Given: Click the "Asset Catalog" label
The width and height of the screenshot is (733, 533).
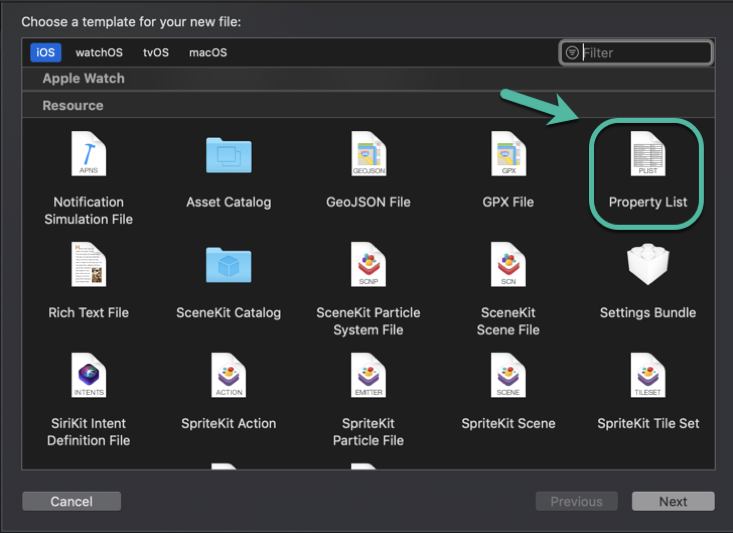Looking at the screenshot, I should (x=229, y=202).
